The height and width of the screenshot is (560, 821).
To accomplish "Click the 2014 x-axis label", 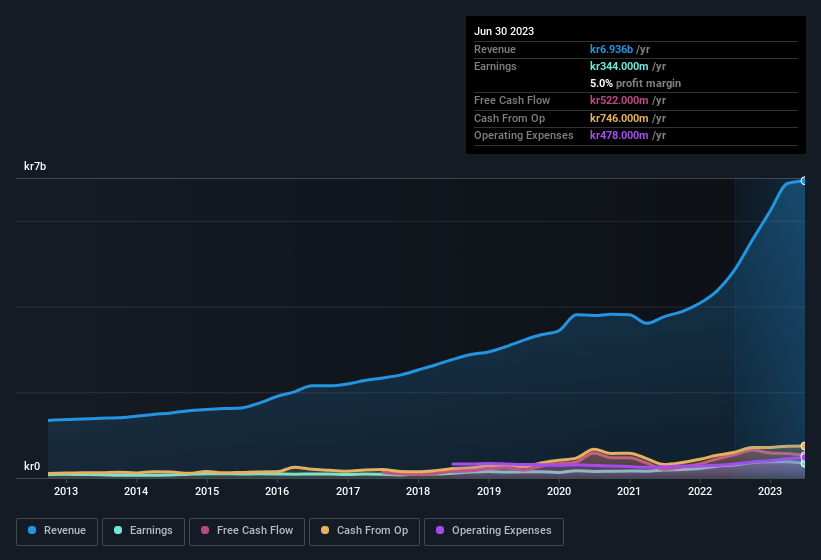I will click(x=136, y=491).
